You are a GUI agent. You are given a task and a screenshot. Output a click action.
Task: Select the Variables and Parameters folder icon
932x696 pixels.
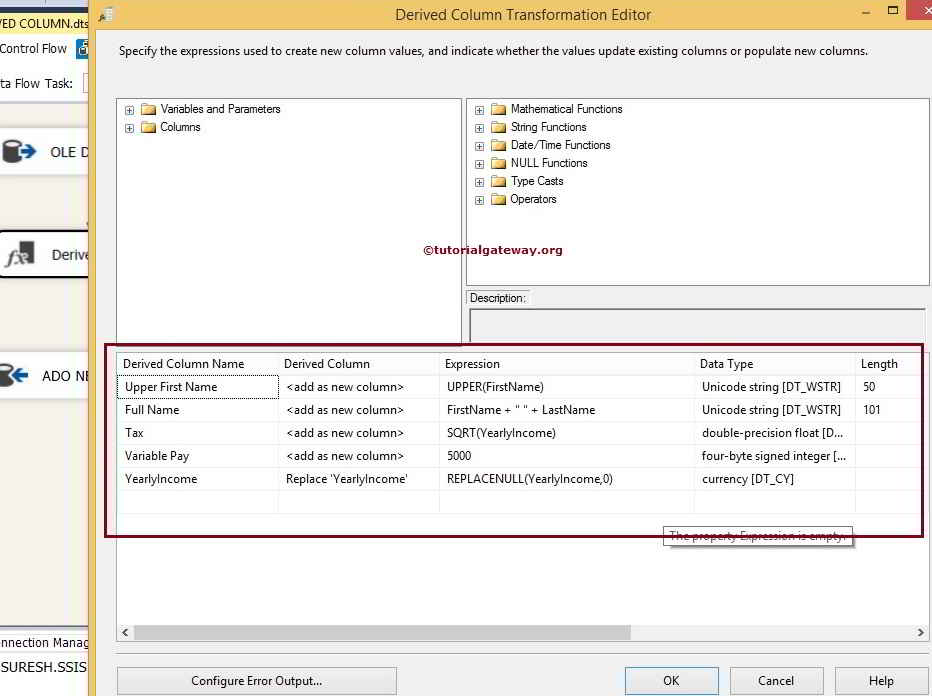pos(146,109)
